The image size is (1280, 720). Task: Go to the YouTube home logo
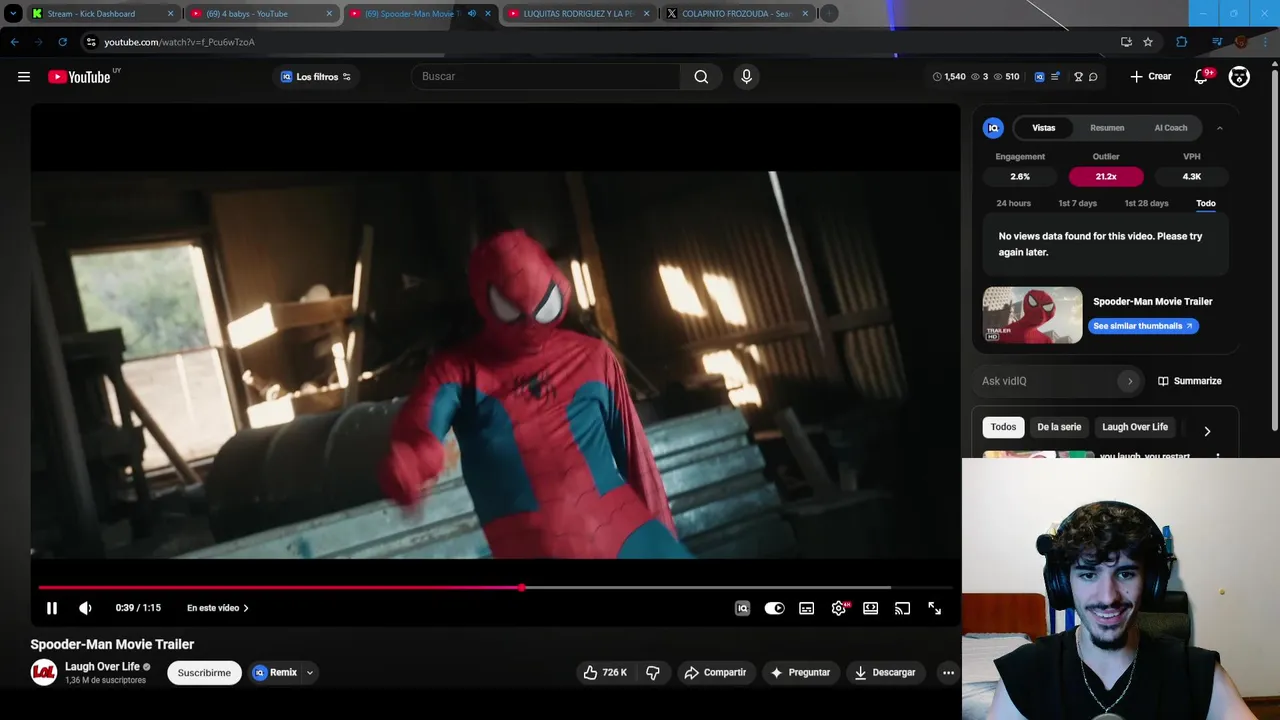79,77
